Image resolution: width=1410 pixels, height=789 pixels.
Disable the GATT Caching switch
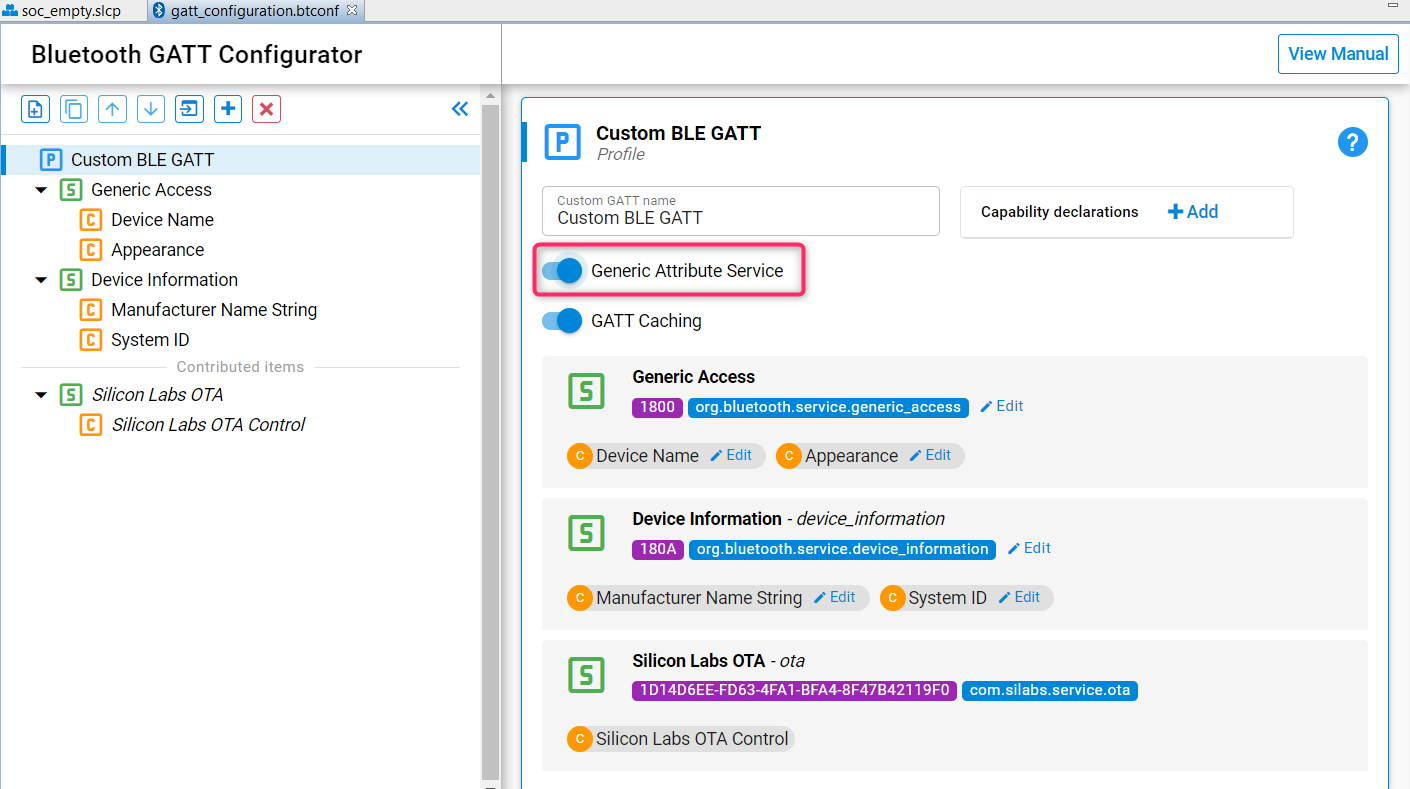562,321
